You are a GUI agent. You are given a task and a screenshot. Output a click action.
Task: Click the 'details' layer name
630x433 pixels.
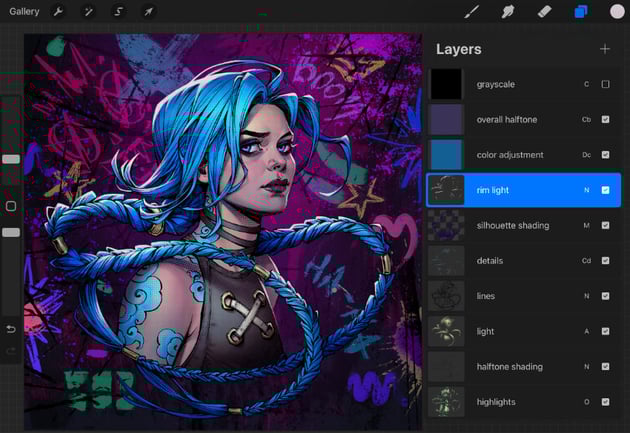[x=490, y=261]
